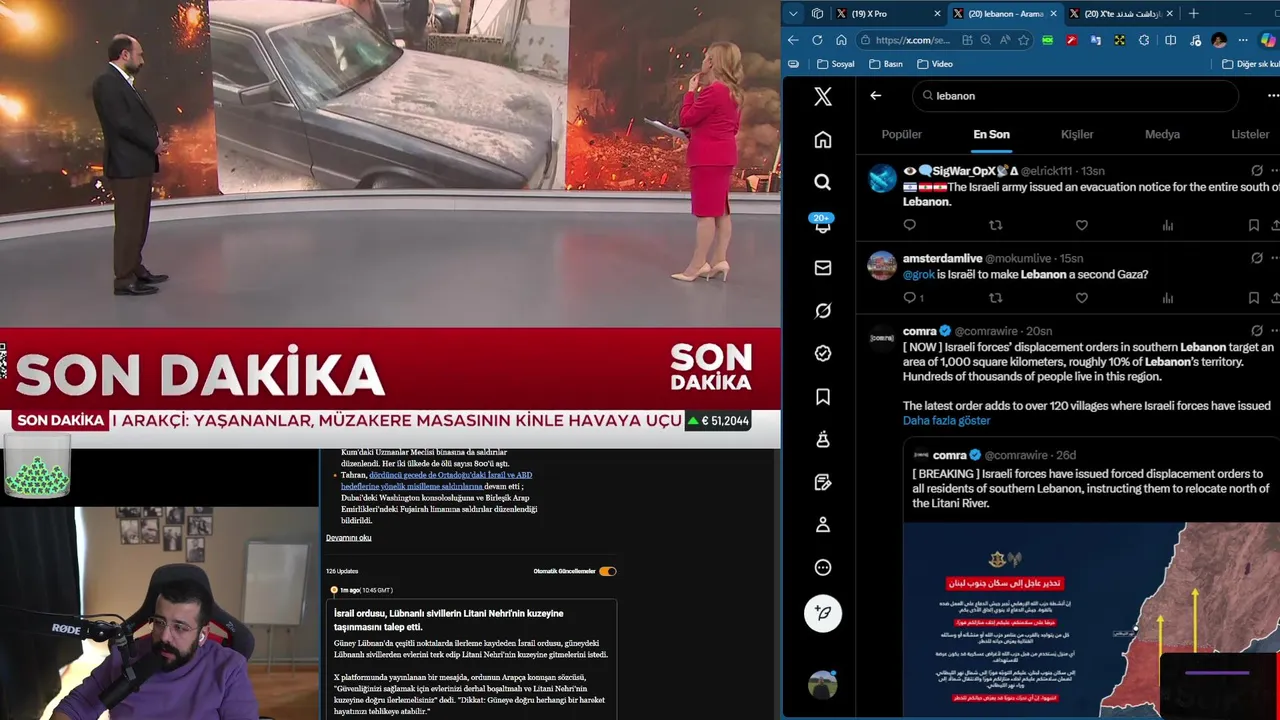Click the browser address bar URL

[912, 40]
